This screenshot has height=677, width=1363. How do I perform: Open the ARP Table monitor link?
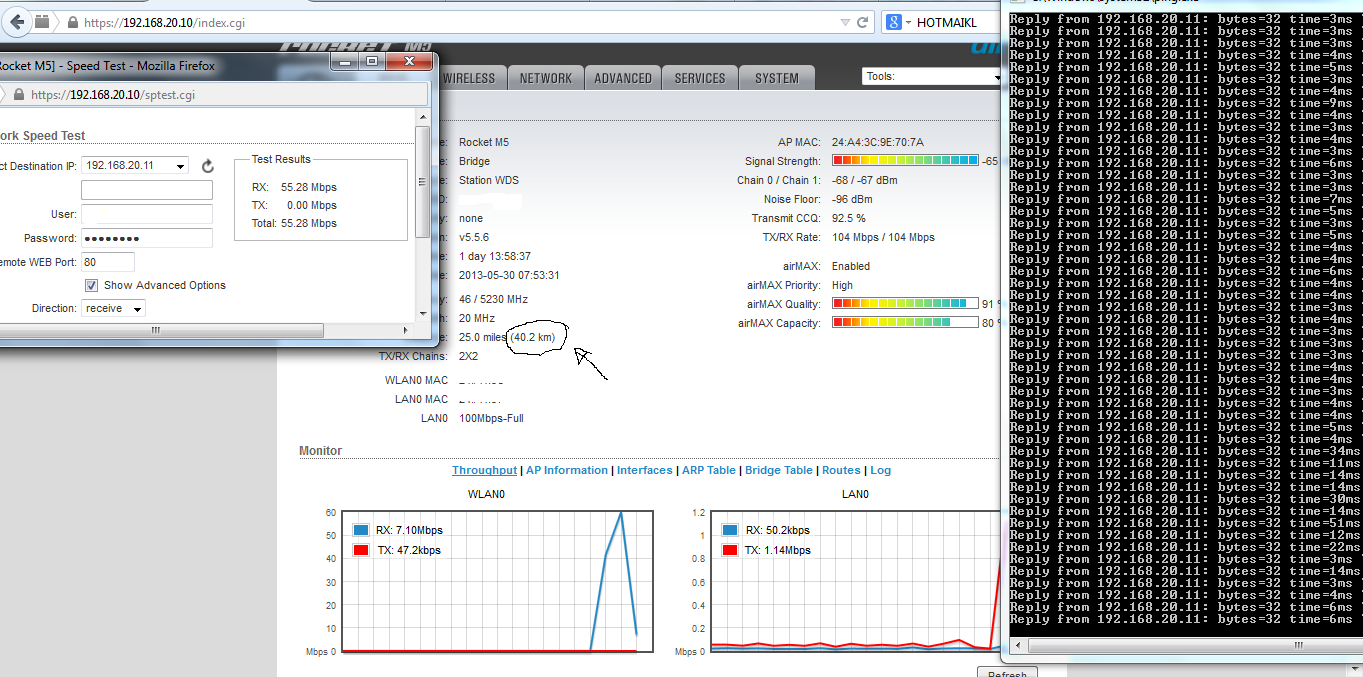(x=708, y=470)
